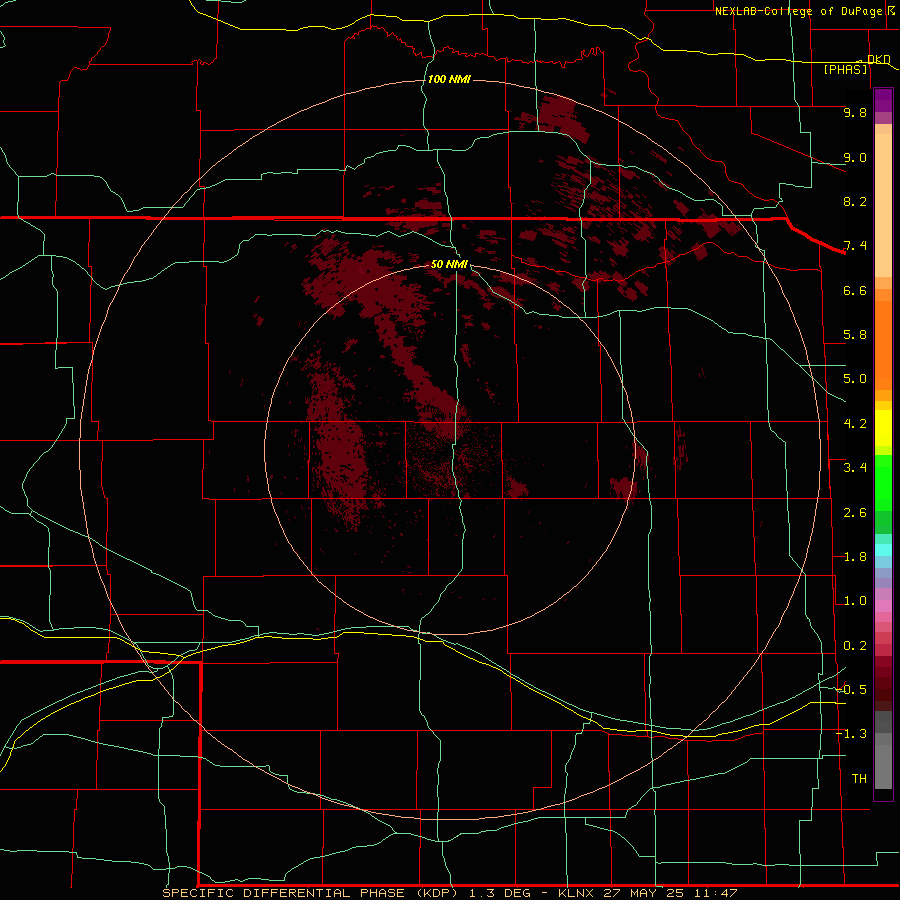Click the purple segment of the color bar
Image resolution: width=900 pixels, height=900 pixels.
coord(883,100)
